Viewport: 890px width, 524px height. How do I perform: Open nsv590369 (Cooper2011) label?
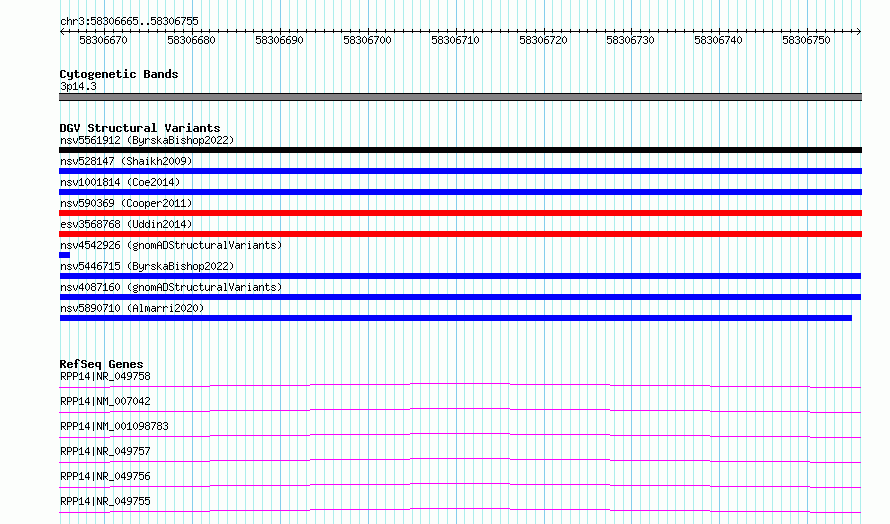(126, 203)
